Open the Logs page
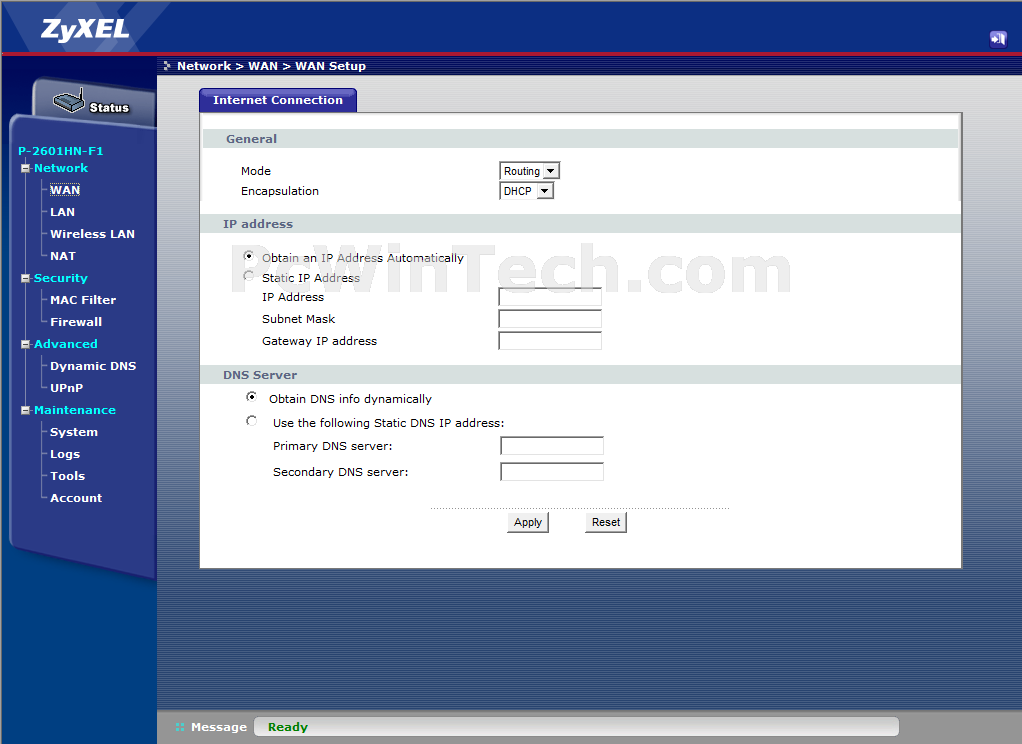The image size is (1022, 744). point(65,454)
